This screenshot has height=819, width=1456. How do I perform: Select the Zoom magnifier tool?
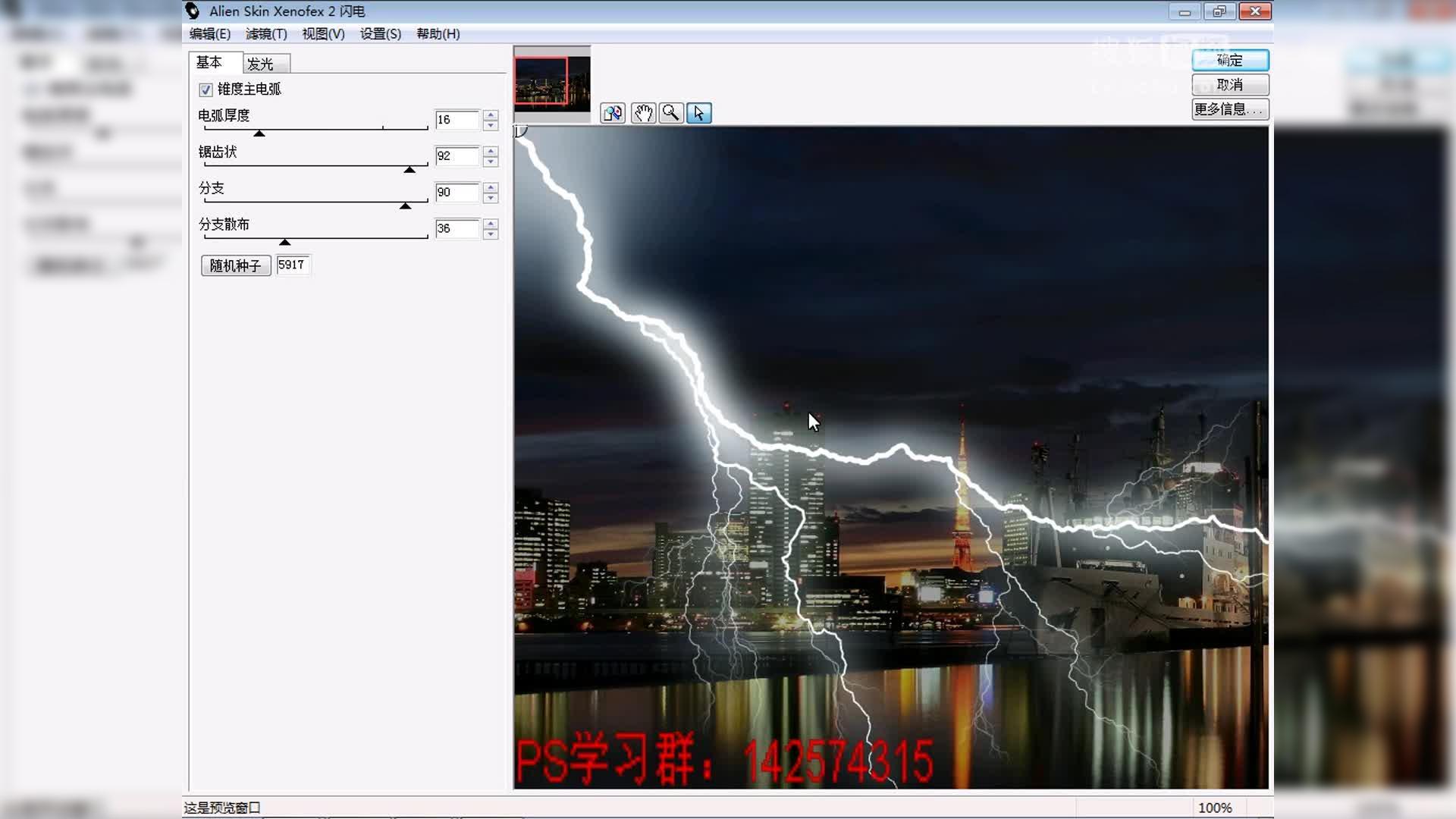tap(671, 114)
